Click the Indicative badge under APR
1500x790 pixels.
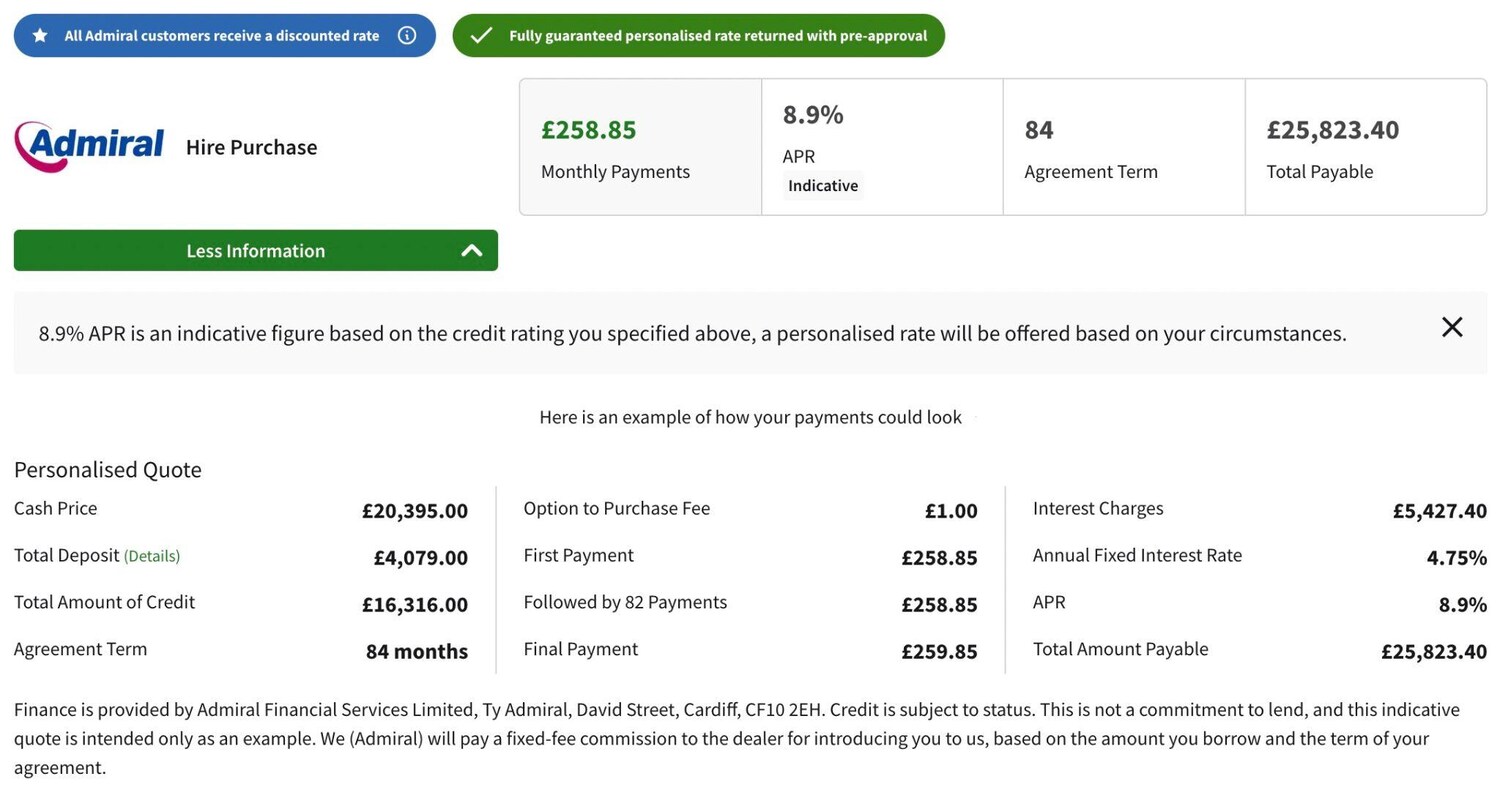pos(822,186)
